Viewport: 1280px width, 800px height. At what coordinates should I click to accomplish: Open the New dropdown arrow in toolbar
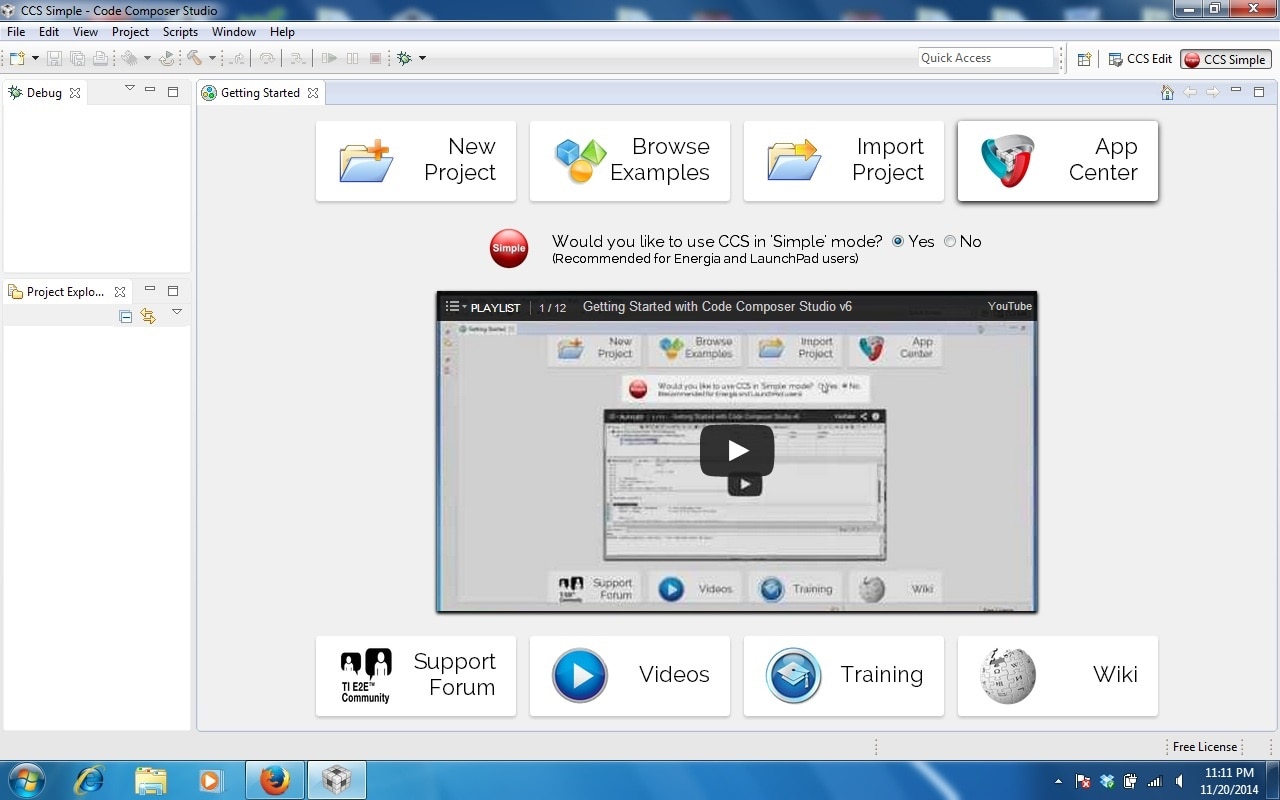(35, 58)
